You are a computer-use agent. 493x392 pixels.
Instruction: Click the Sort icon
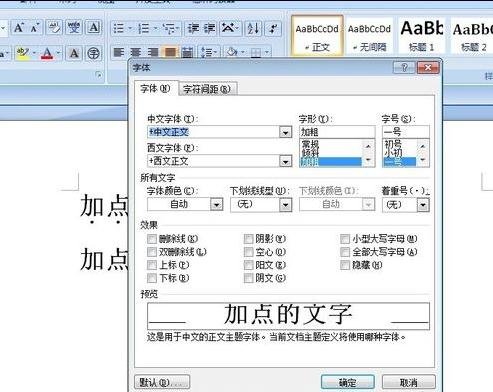point(253,29)
